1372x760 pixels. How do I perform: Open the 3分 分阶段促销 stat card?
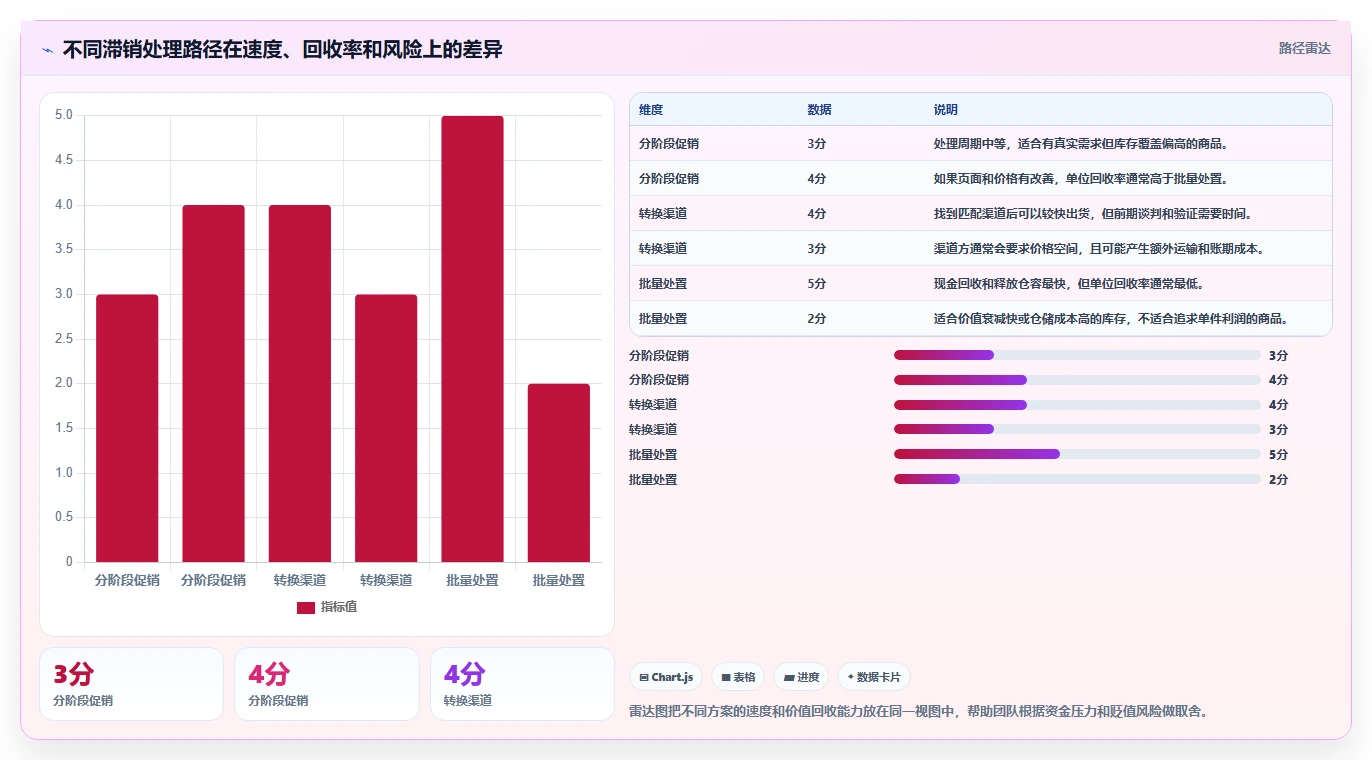[x=131, y=684]
